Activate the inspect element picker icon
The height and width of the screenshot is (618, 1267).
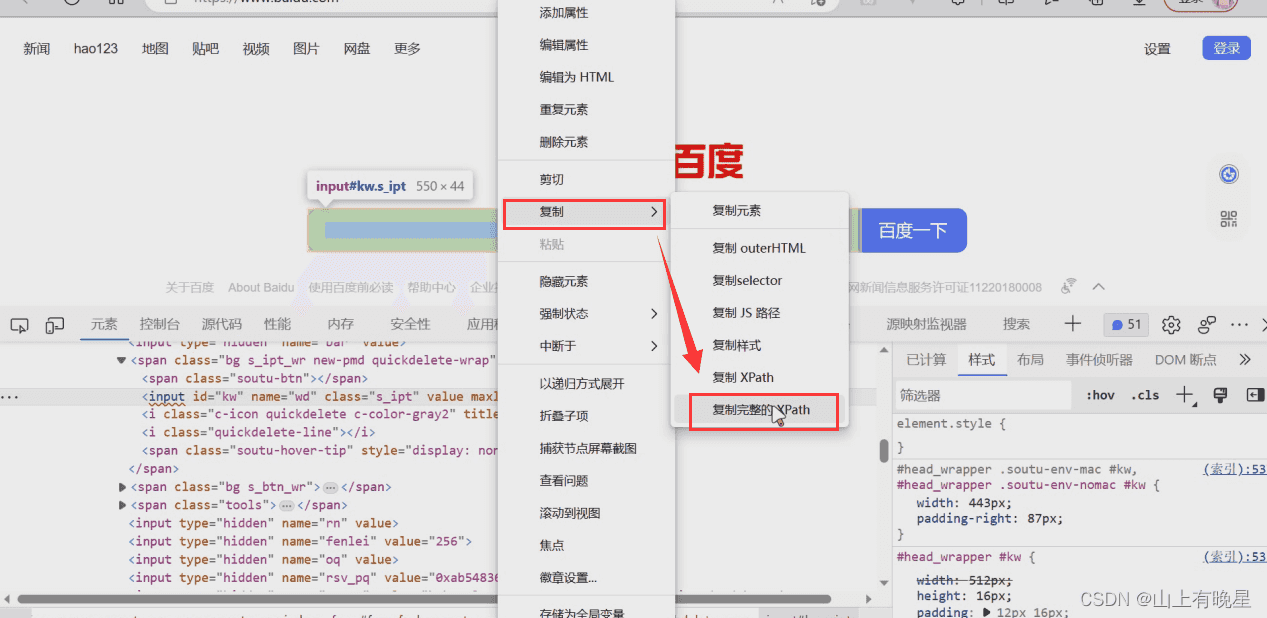pyautogui.click(x=19, y=325)
